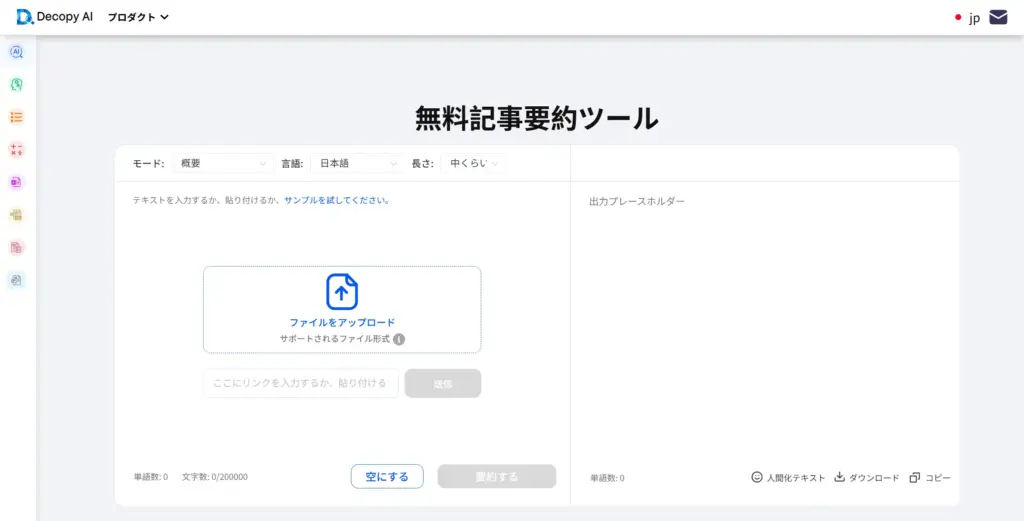Click the link input field
The width and height of the screenshot is (1024, 521).
300,383
